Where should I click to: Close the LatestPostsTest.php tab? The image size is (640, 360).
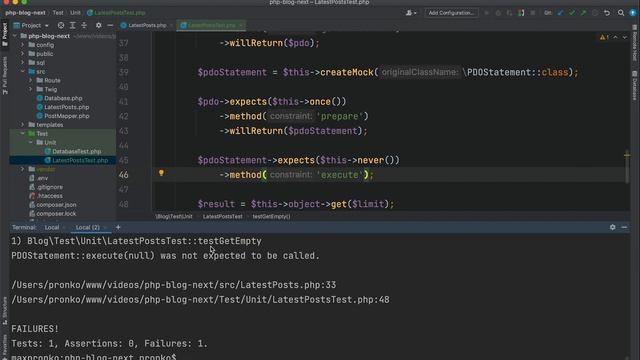[x=241, y=25]
